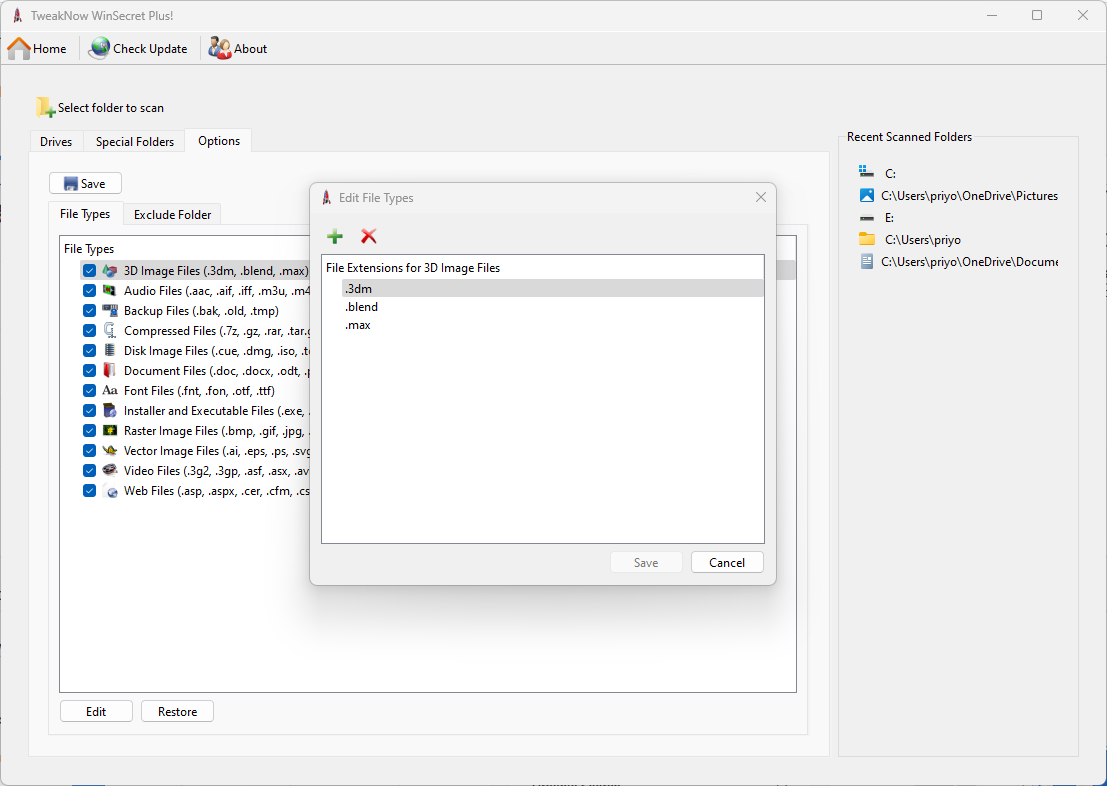Uncheck the 3D Image Files checkbox

point(89,270)
